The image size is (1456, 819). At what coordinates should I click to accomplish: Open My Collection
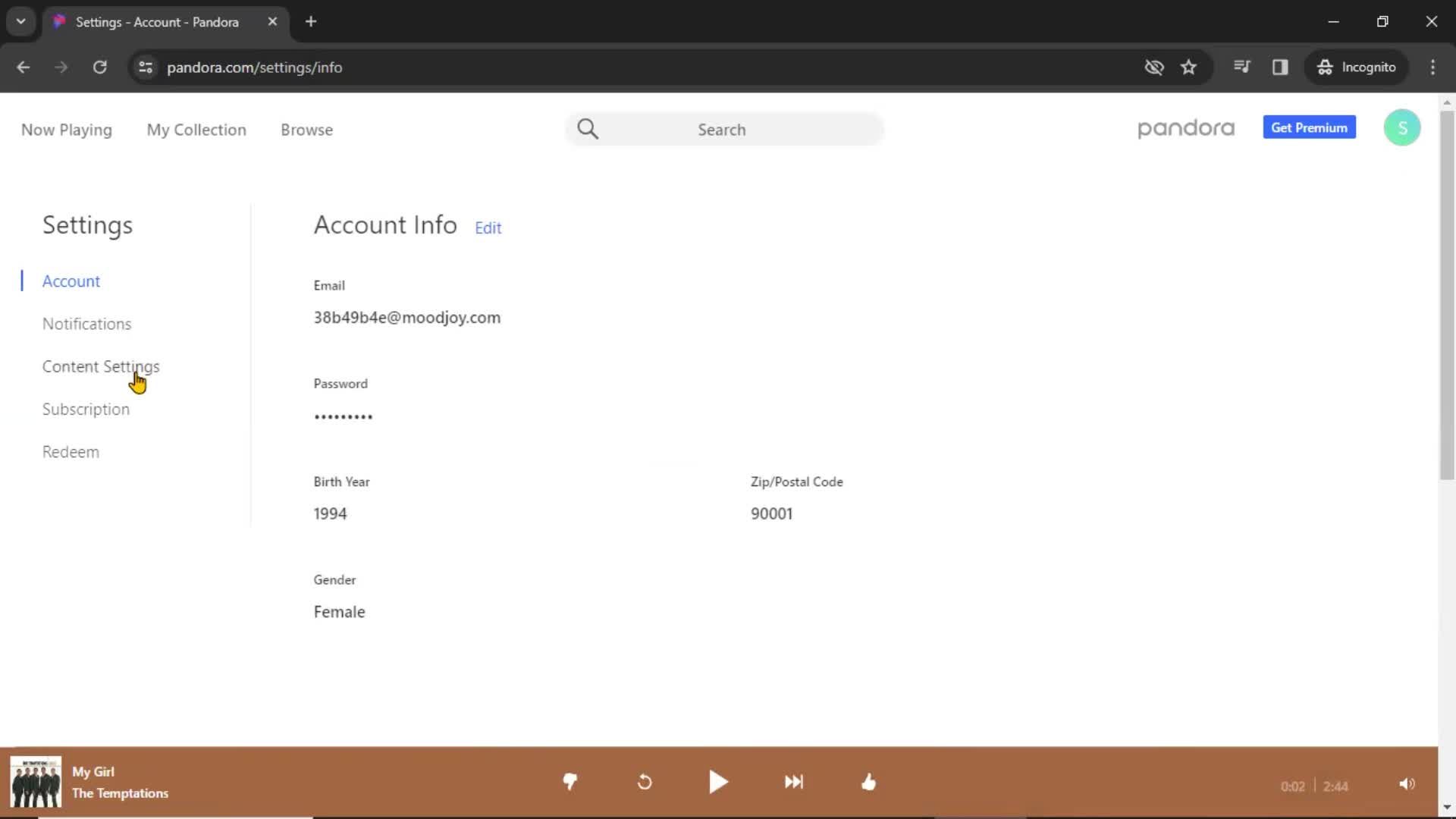pos(196,130)
